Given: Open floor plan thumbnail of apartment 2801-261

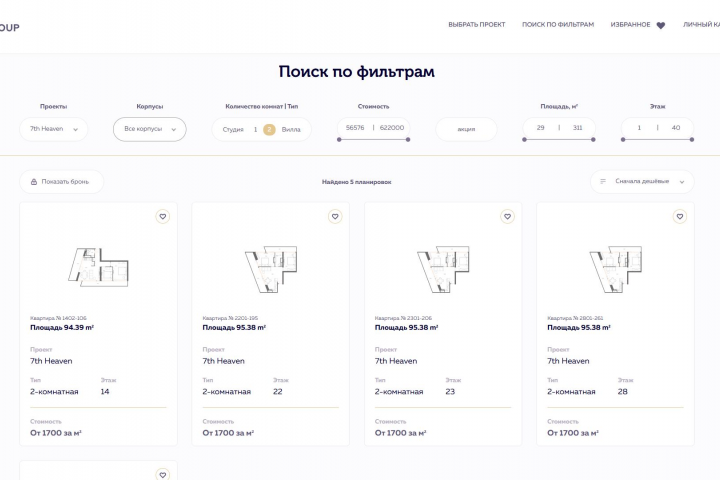Looking at the screenshot, I should click(615, 269).
